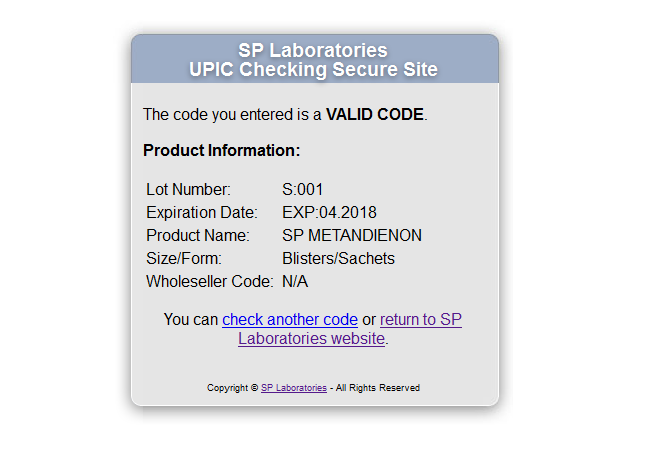The image size is (652, 470).
Task: Click the "Product Information:" heading
Action: tap(221, 151)
